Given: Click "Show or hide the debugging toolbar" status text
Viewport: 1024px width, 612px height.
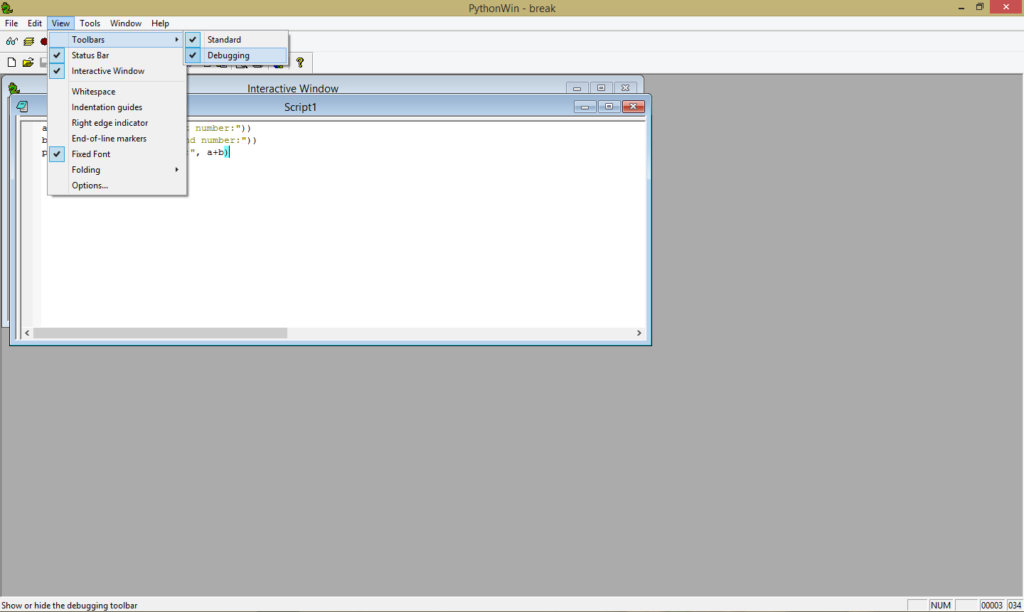Looking at the screenshot, I should click(69, 605).
